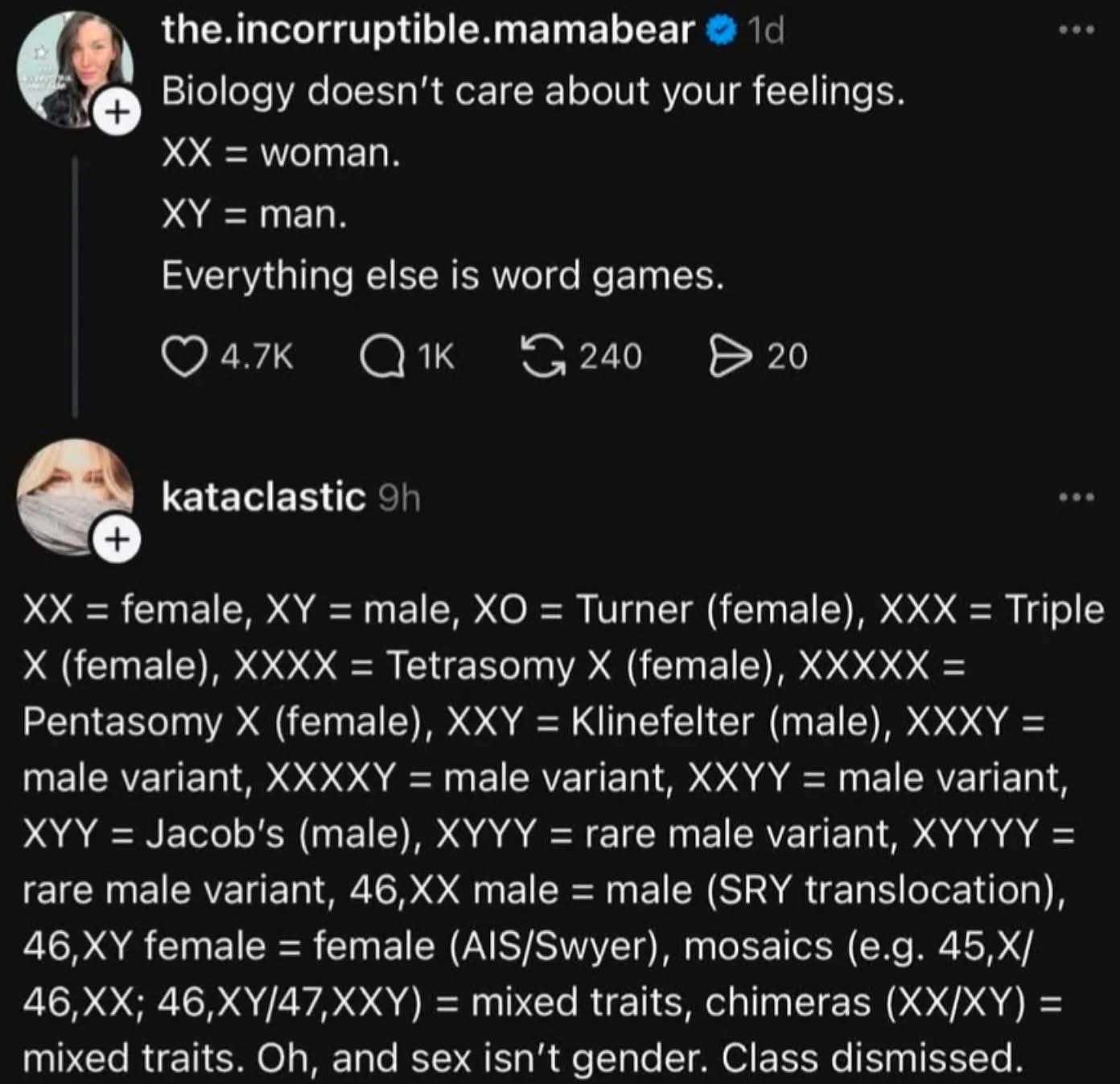Like the mamabear post with heart icon
1120x1084 pixels.
click(183, 357)
